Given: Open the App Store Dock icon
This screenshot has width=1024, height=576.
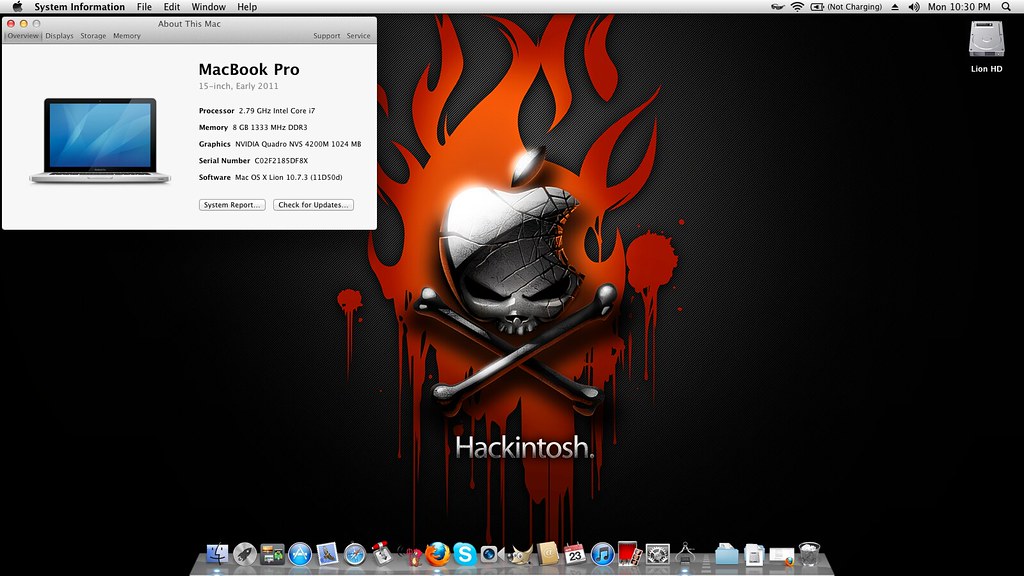Looking at the screenshot, I should (x=300, y=554).
